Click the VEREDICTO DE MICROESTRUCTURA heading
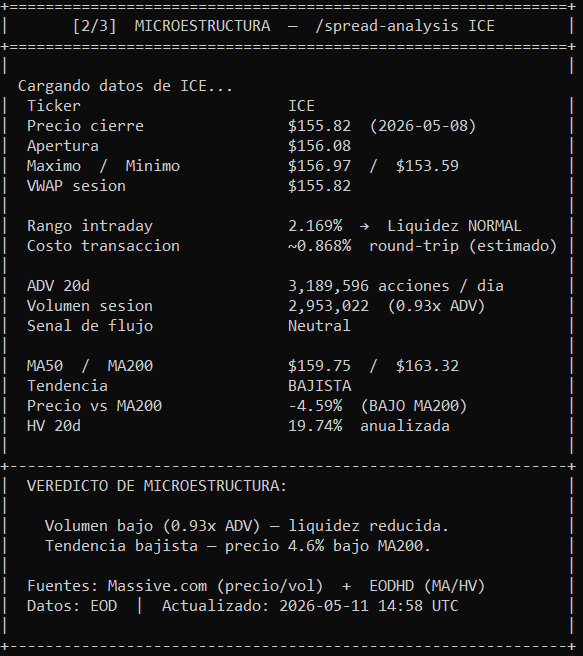The height and width of the screenshot is (656, 583). 157,486
